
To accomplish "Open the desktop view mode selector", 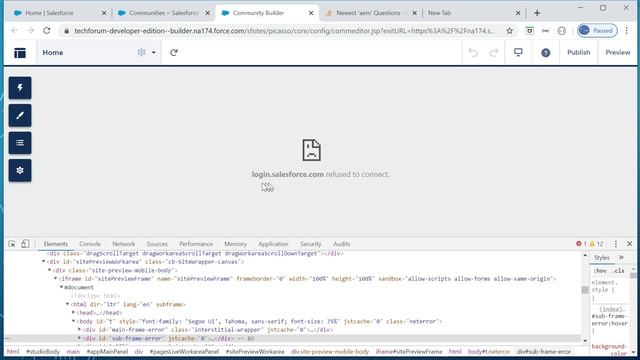I will click(518, 52).
